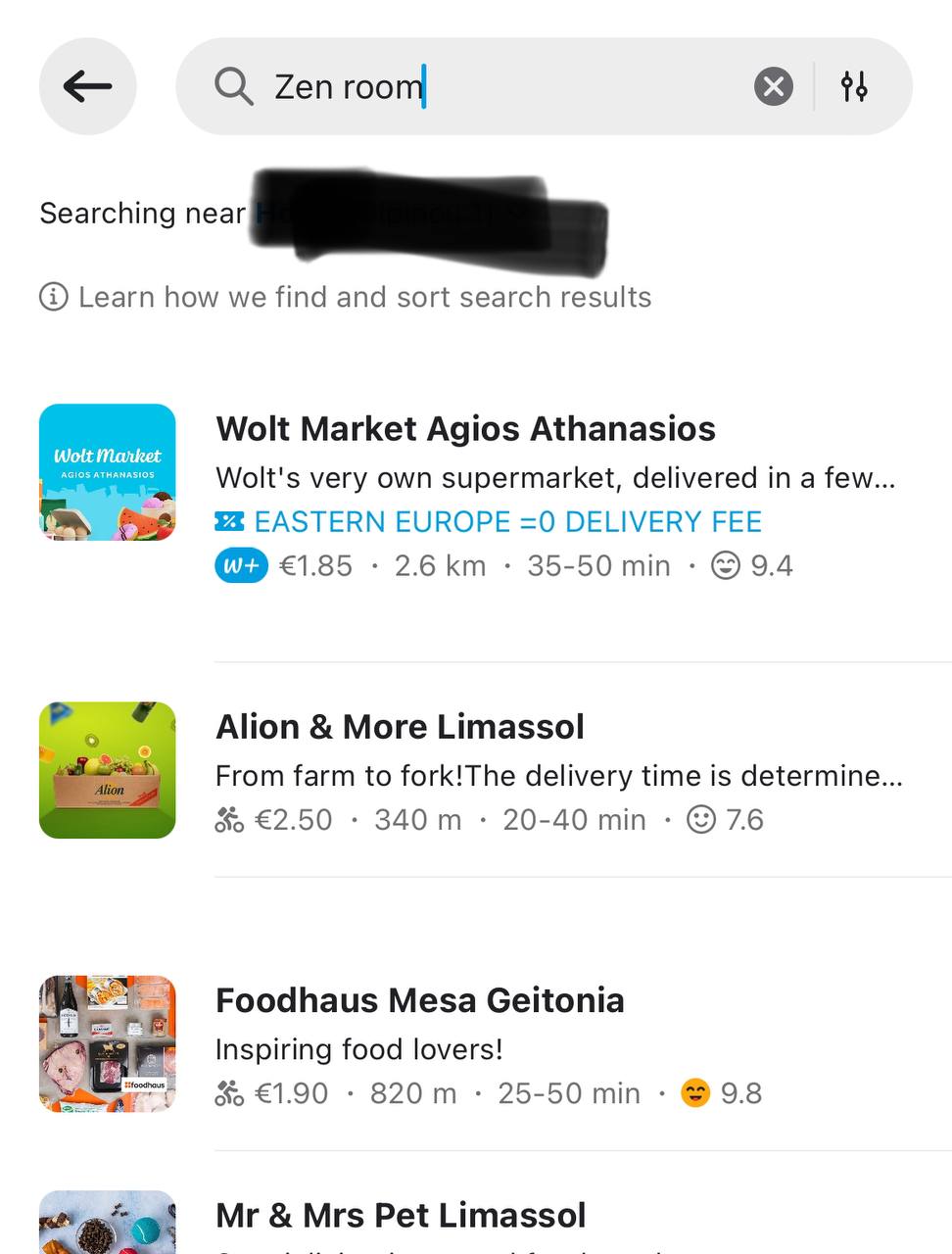Tap the info icon beside Learn how
Image resolution: width=952 pixels, height=1254 pixels.
pos(53,296)
